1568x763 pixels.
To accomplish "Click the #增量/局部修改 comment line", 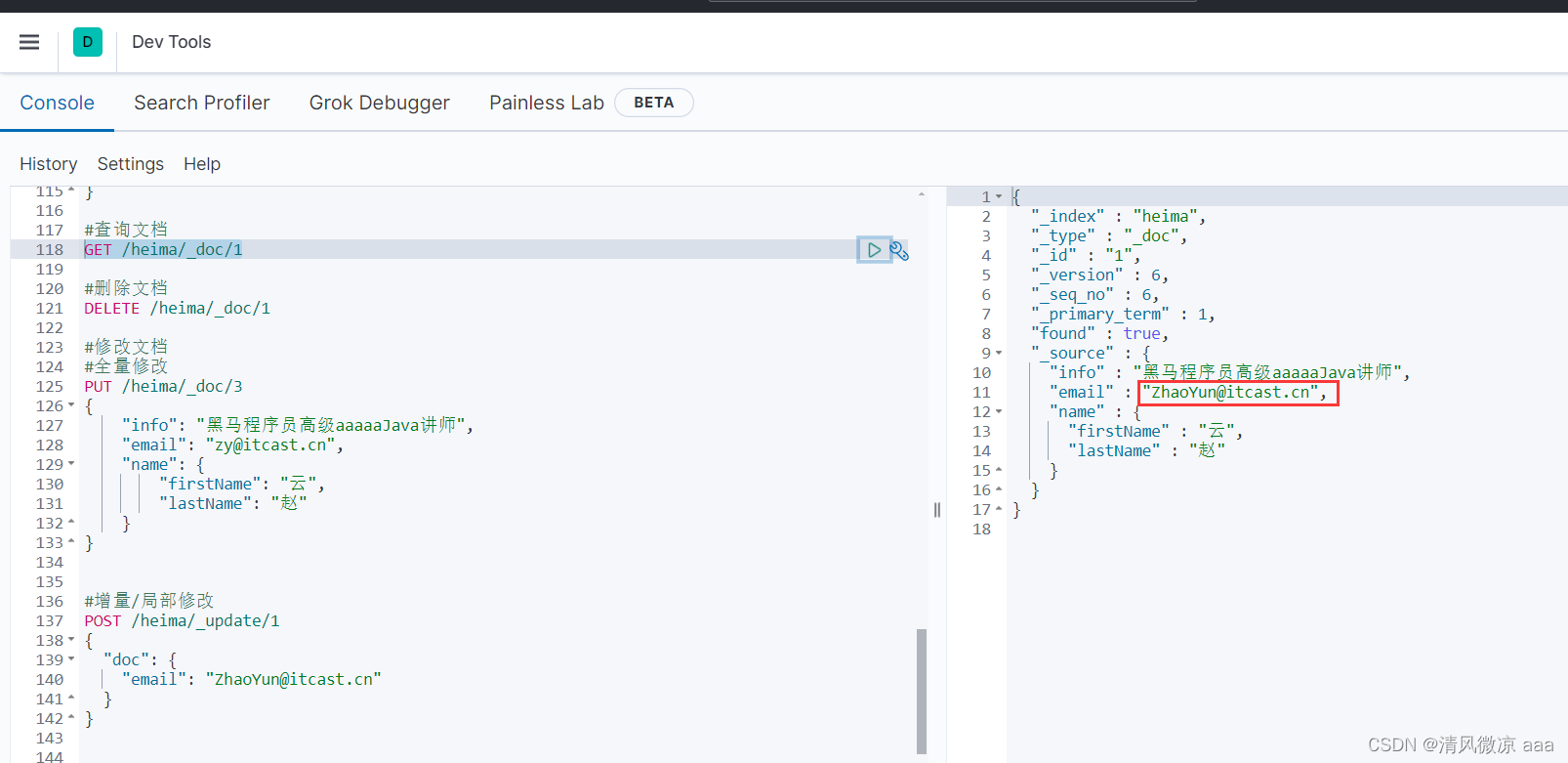I will click(x=148, y=601).
